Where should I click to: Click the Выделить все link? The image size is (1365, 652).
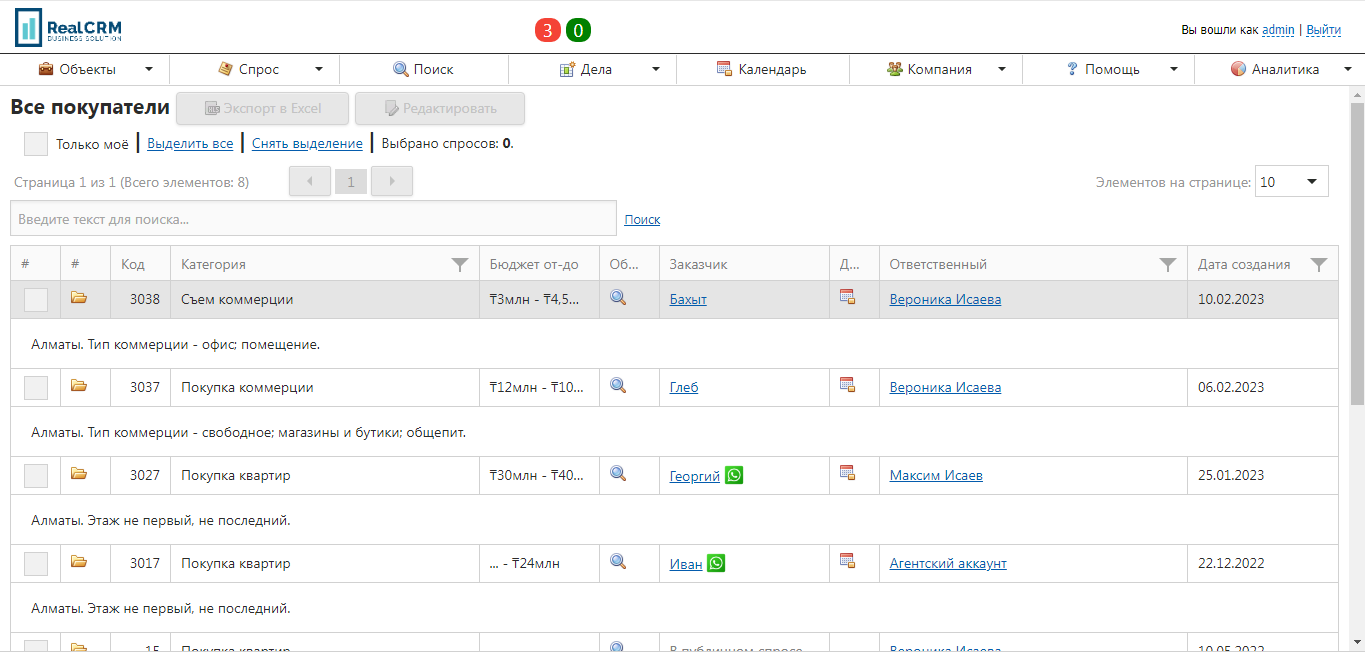pos(189,143)
